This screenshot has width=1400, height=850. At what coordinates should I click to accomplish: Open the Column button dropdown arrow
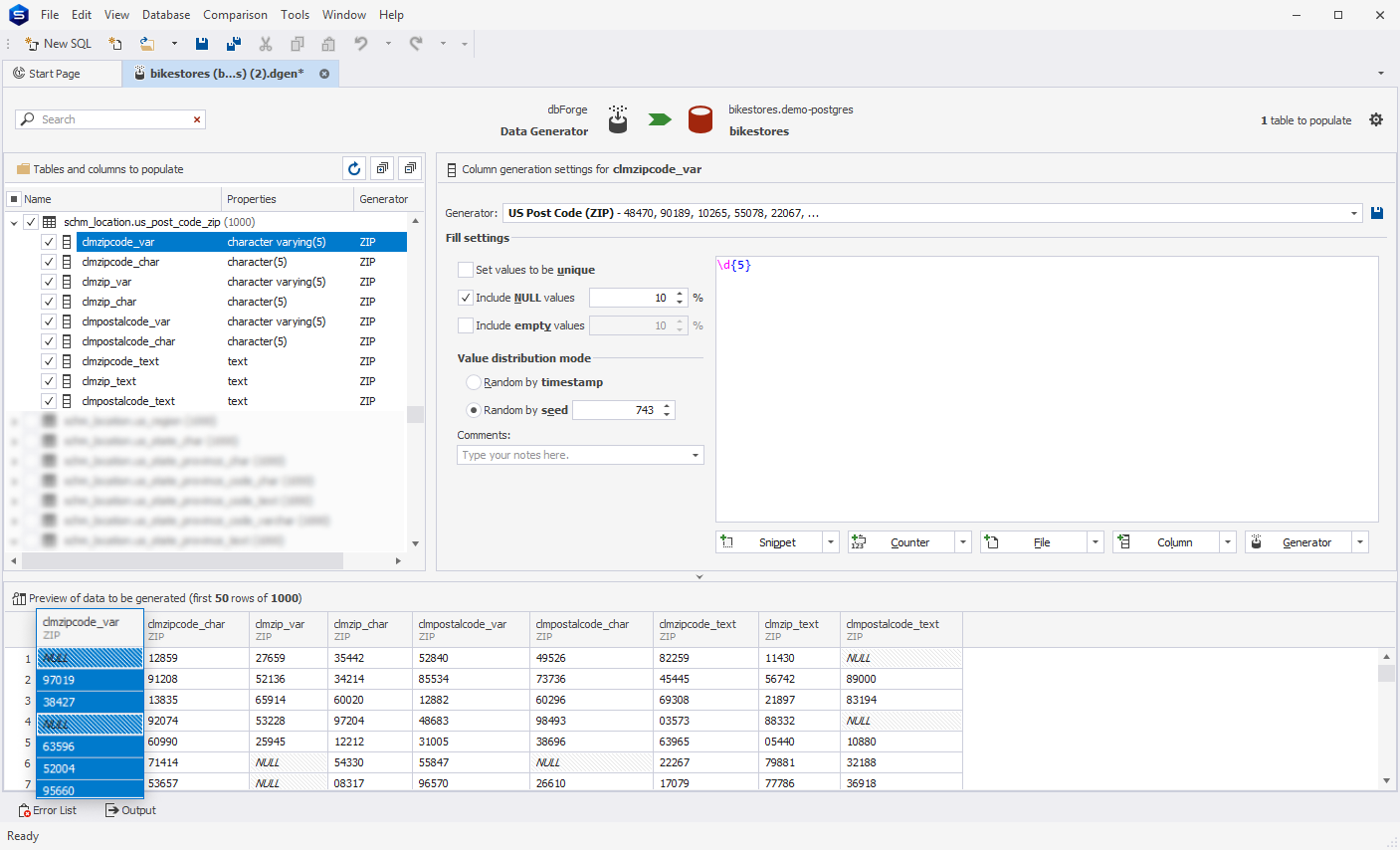point(1228,542)
